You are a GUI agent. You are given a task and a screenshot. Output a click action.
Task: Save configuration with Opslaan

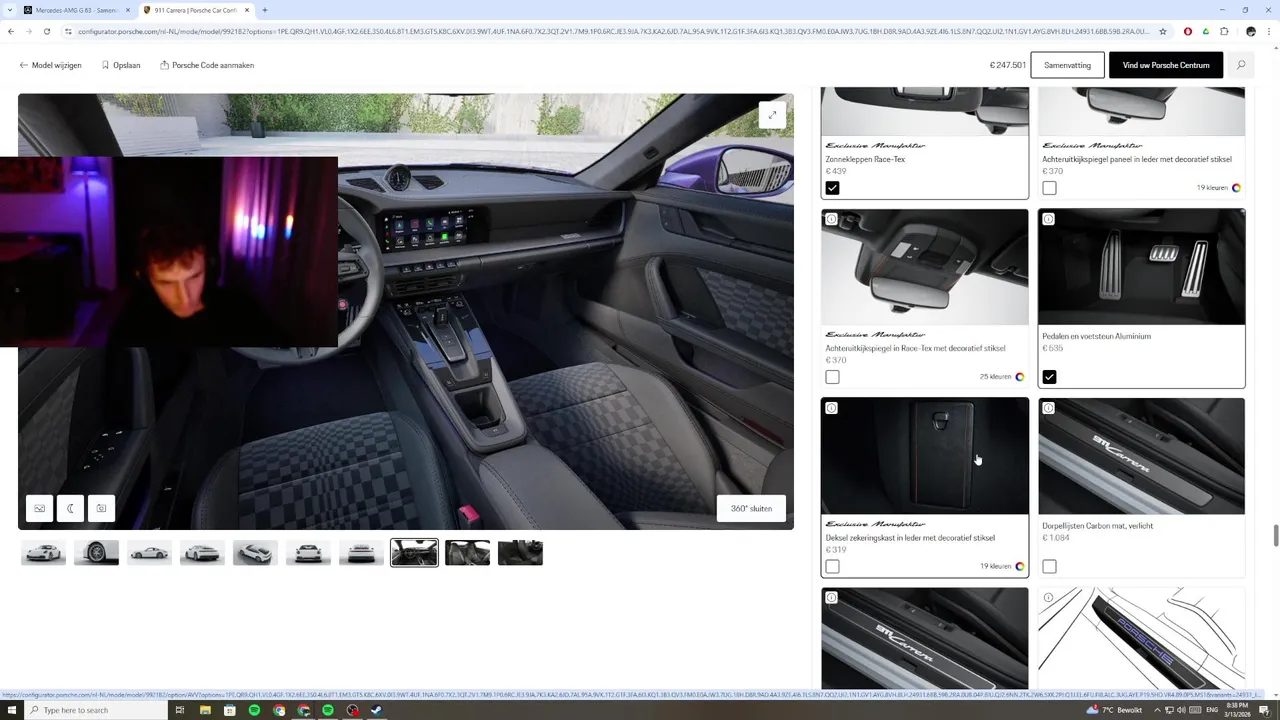(121, 65)
